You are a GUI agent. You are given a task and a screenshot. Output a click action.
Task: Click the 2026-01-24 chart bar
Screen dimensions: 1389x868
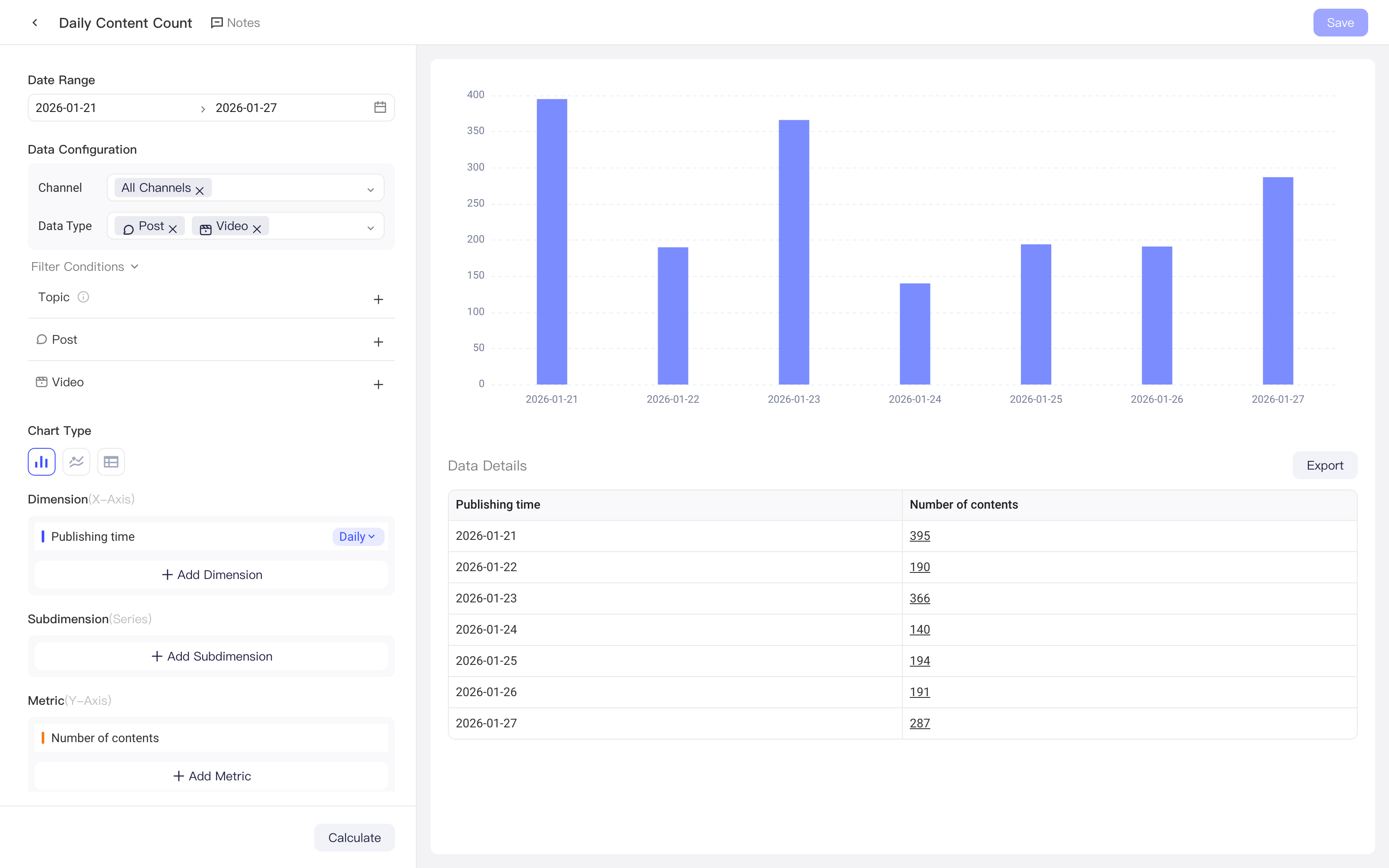tap(915, 334)
